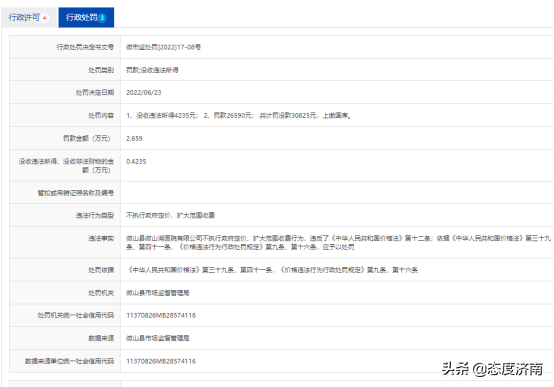This screenshot has height=387, width=554.
Task: Click the 数据来源 label
Action: (101, 338)
